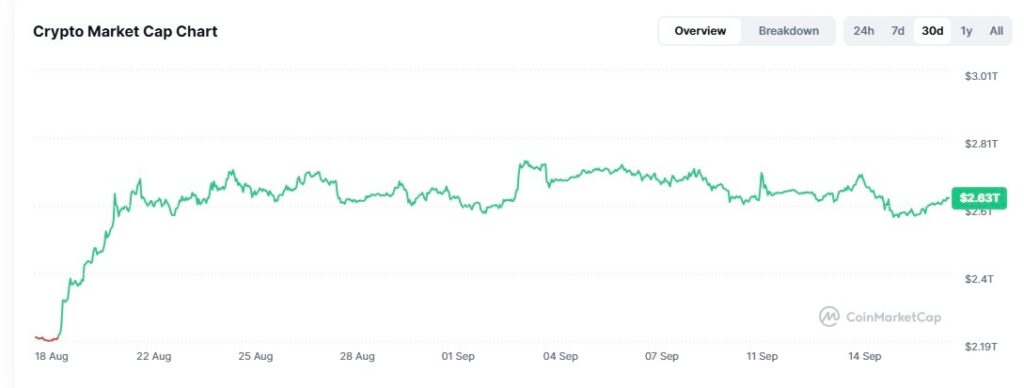
Task: Switch to the Overview tab
Action: coord(700,31)
